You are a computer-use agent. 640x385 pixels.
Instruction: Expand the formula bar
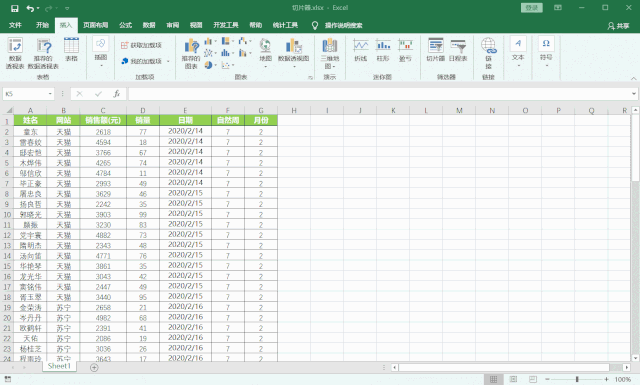coord(633,94)
